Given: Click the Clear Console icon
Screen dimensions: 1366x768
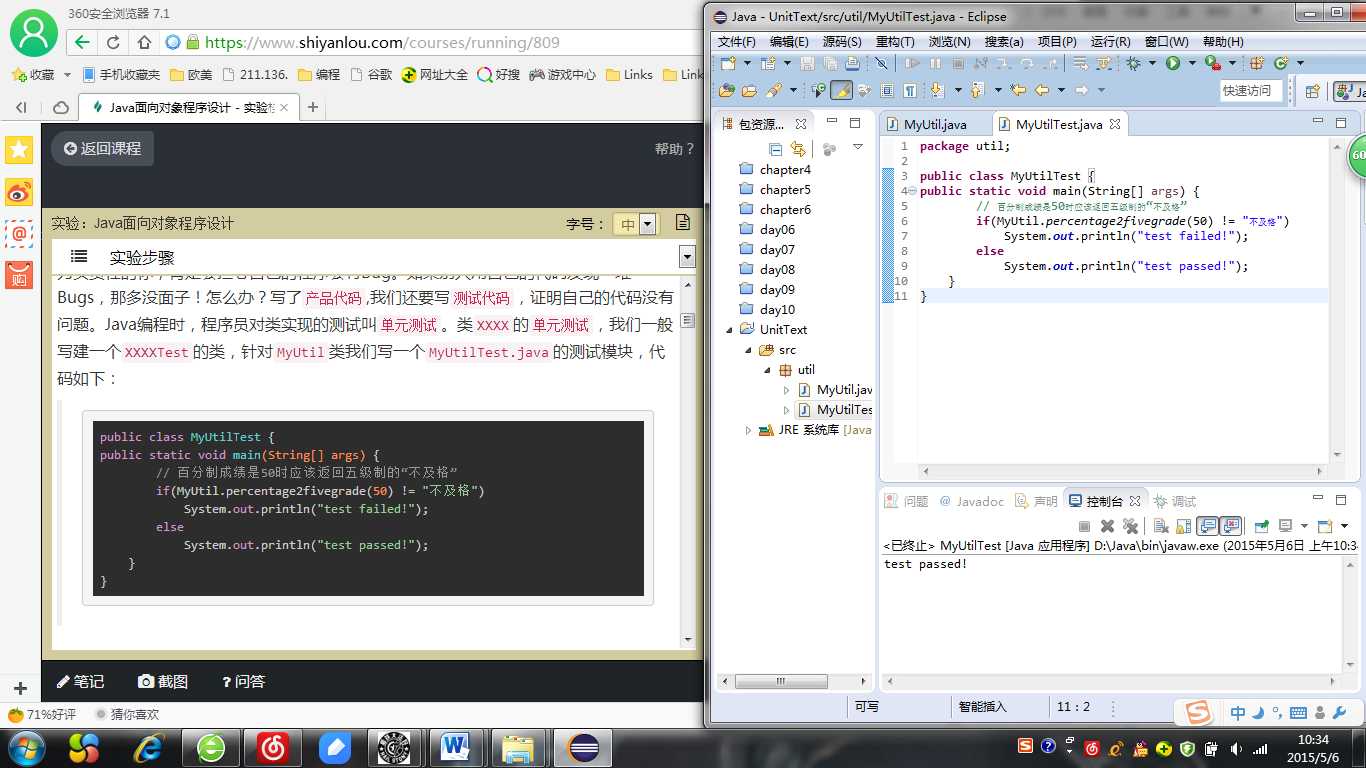Looking at the screenshot, I should click(x=1161, y=526).
